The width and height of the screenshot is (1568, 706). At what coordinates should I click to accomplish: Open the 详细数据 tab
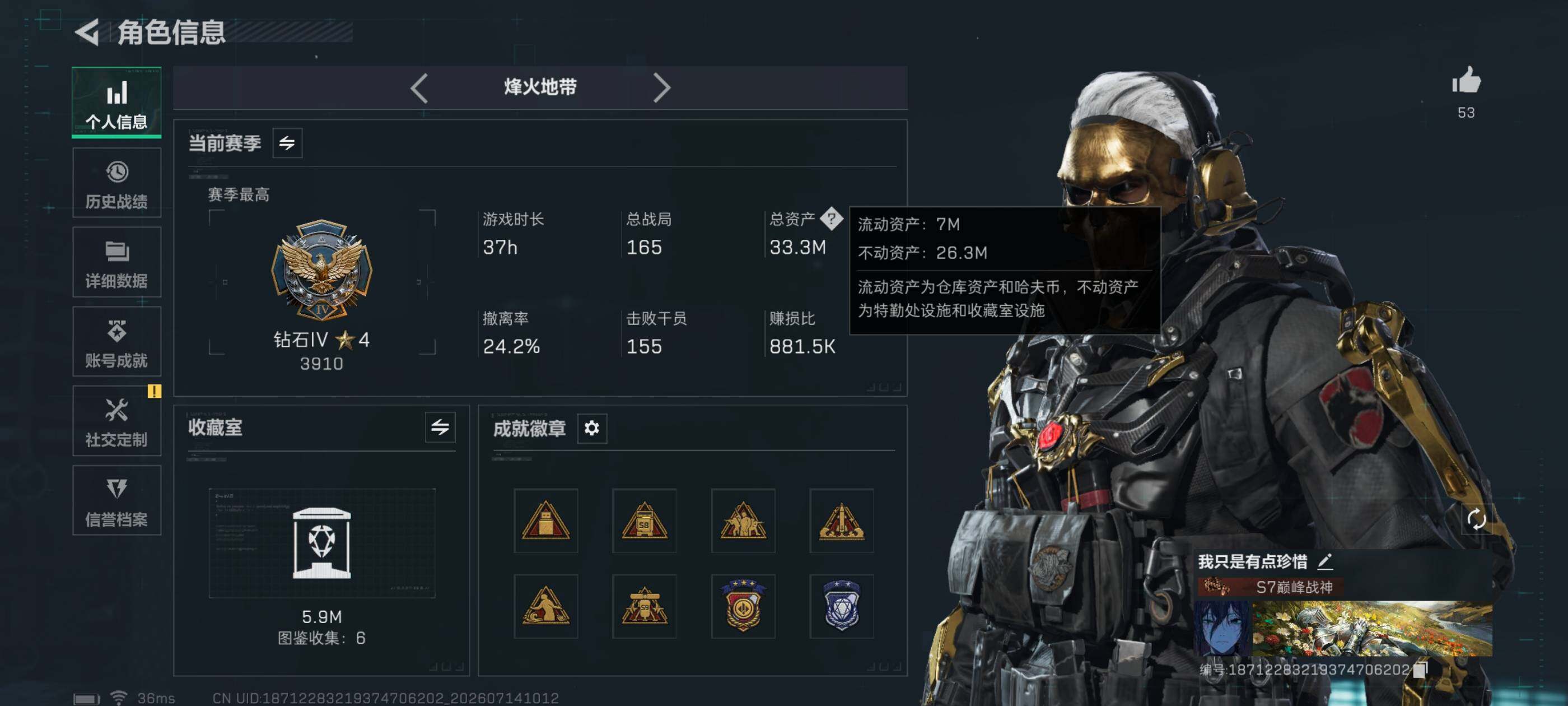(117, 262)
